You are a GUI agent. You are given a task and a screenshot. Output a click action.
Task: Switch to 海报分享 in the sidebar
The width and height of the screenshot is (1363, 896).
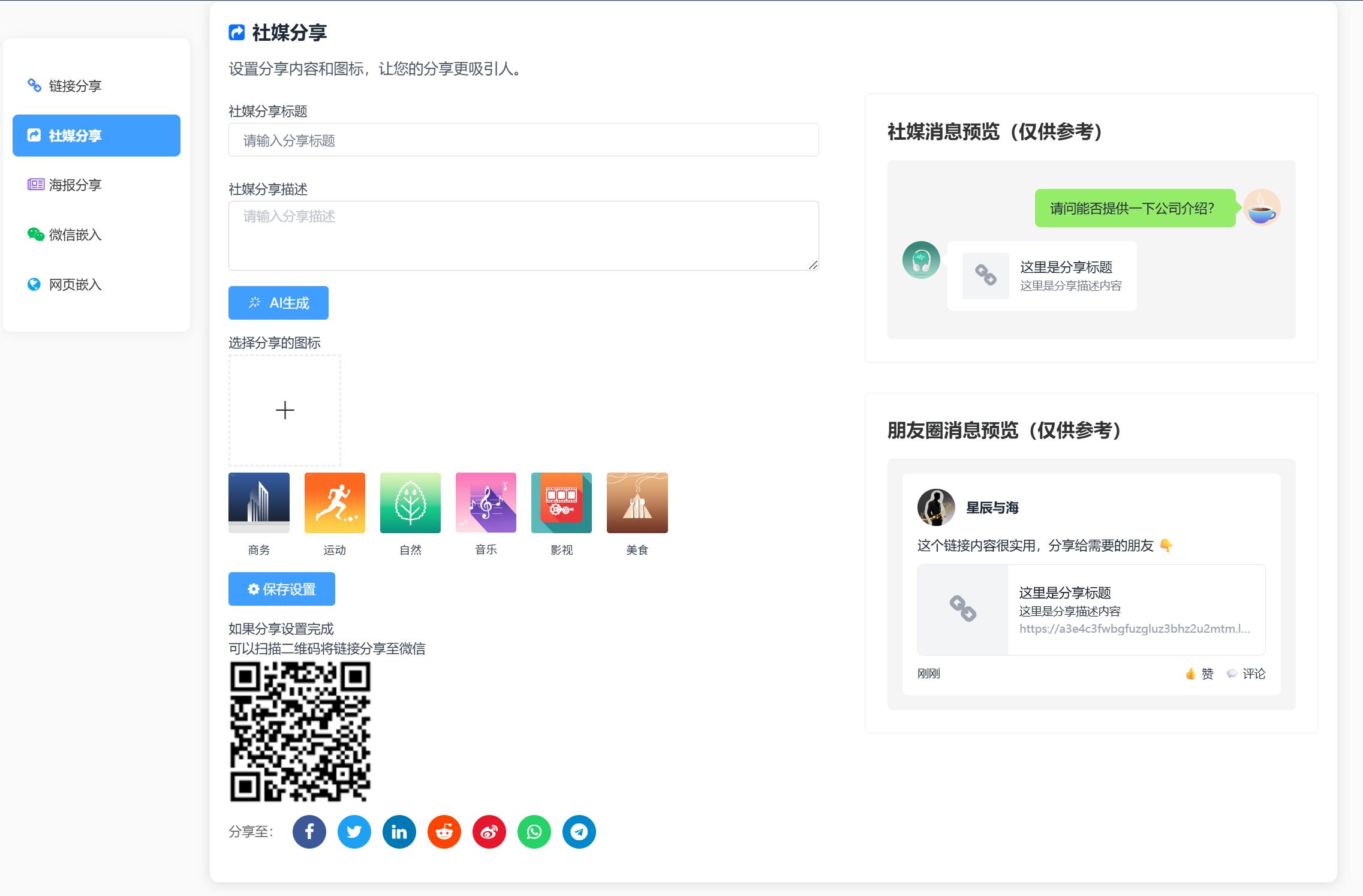(75, 185)
